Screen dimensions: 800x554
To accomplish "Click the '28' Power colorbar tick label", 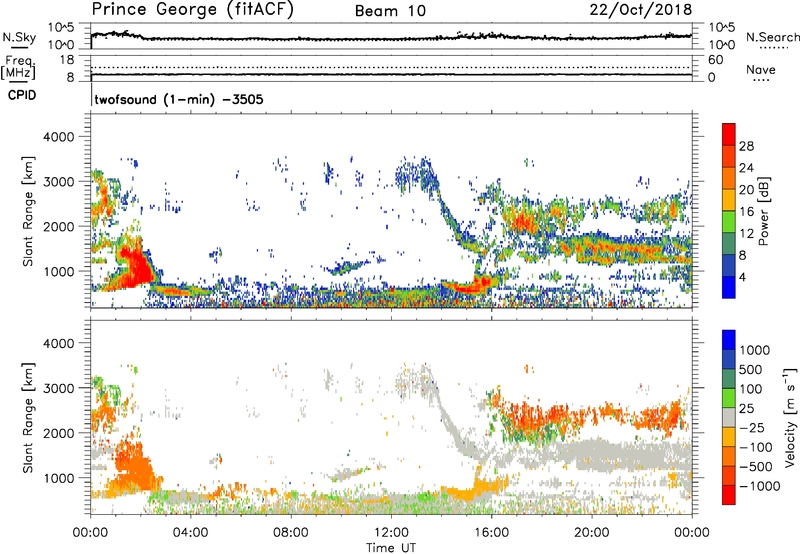I will pos(746,146).
